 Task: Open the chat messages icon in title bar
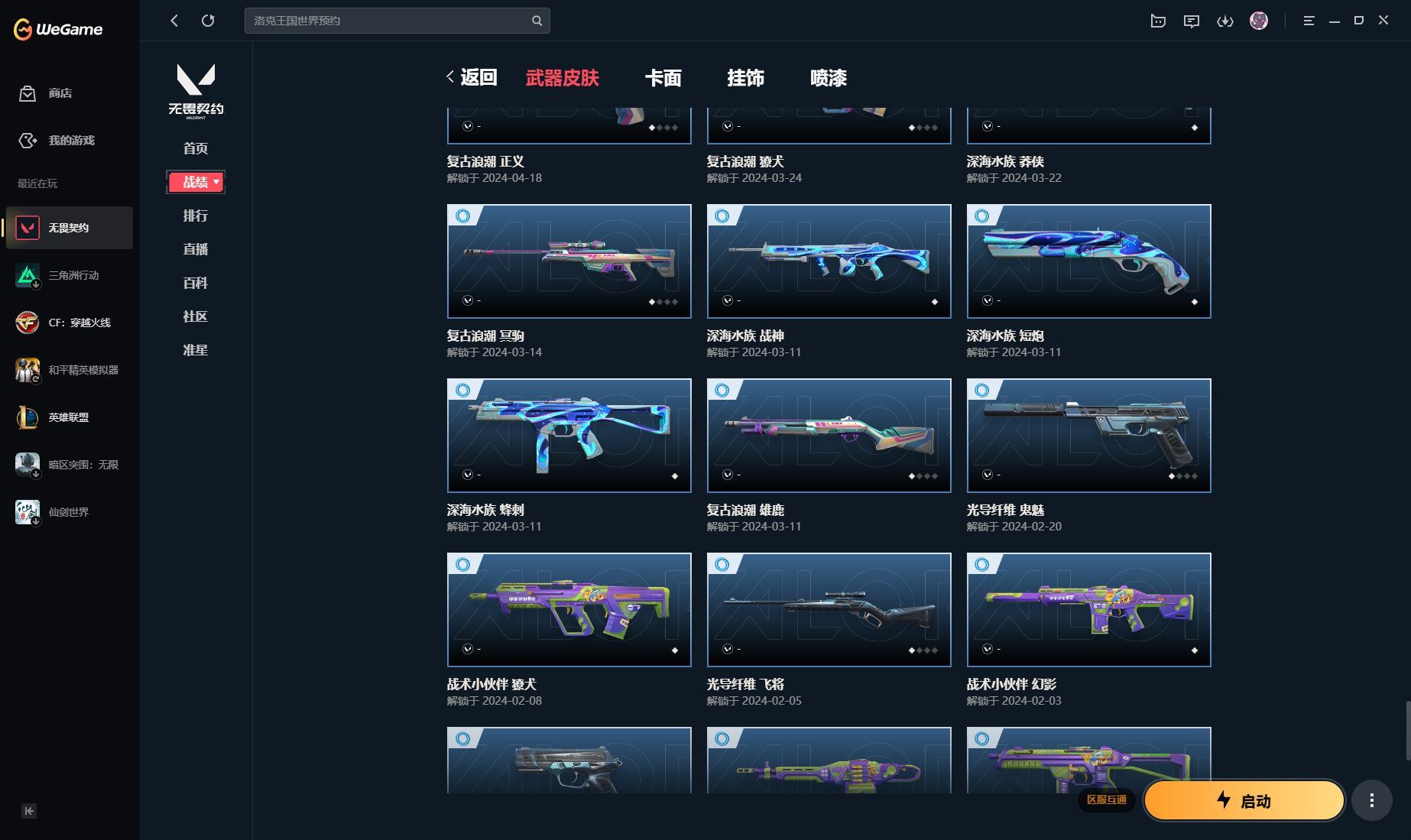tap(1192, 21)
